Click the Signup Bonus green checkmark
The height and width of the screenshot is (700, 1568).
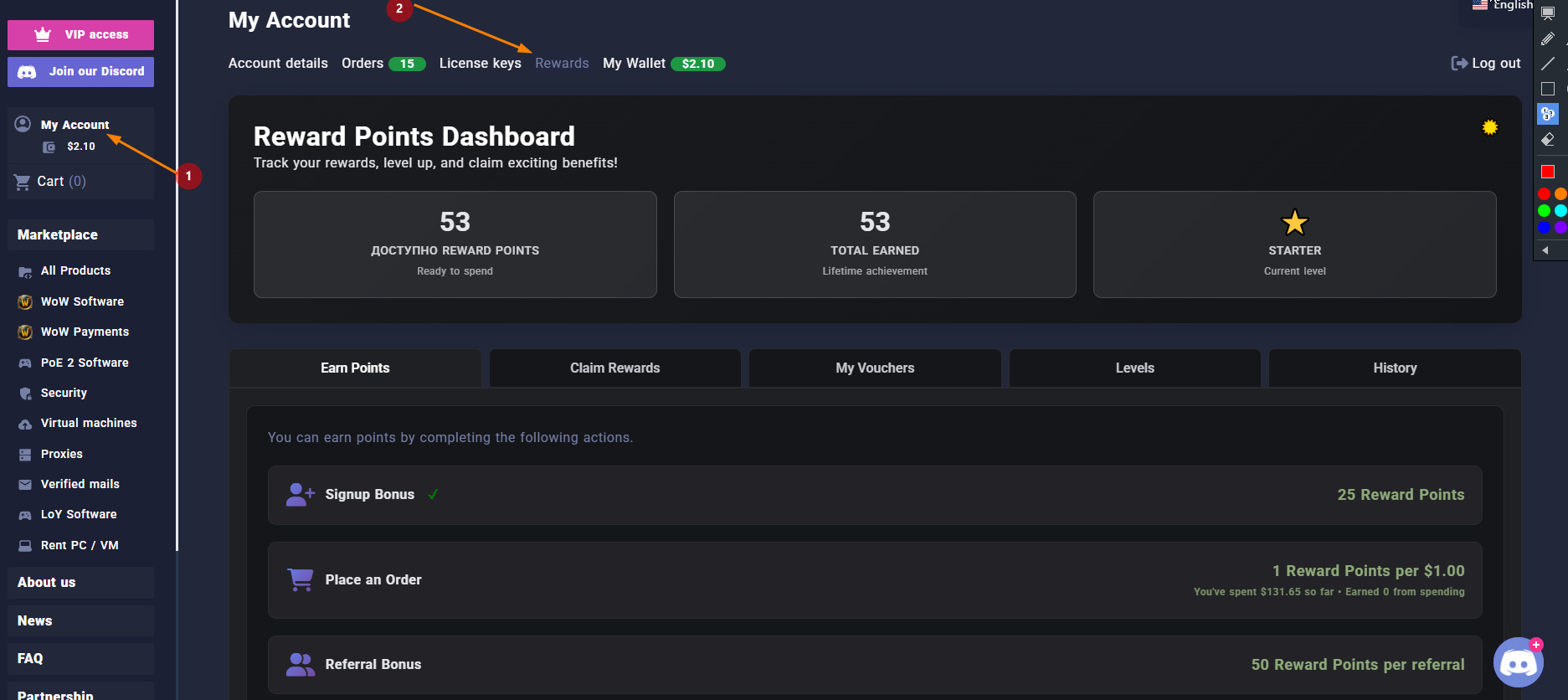[x=433, y=494]
